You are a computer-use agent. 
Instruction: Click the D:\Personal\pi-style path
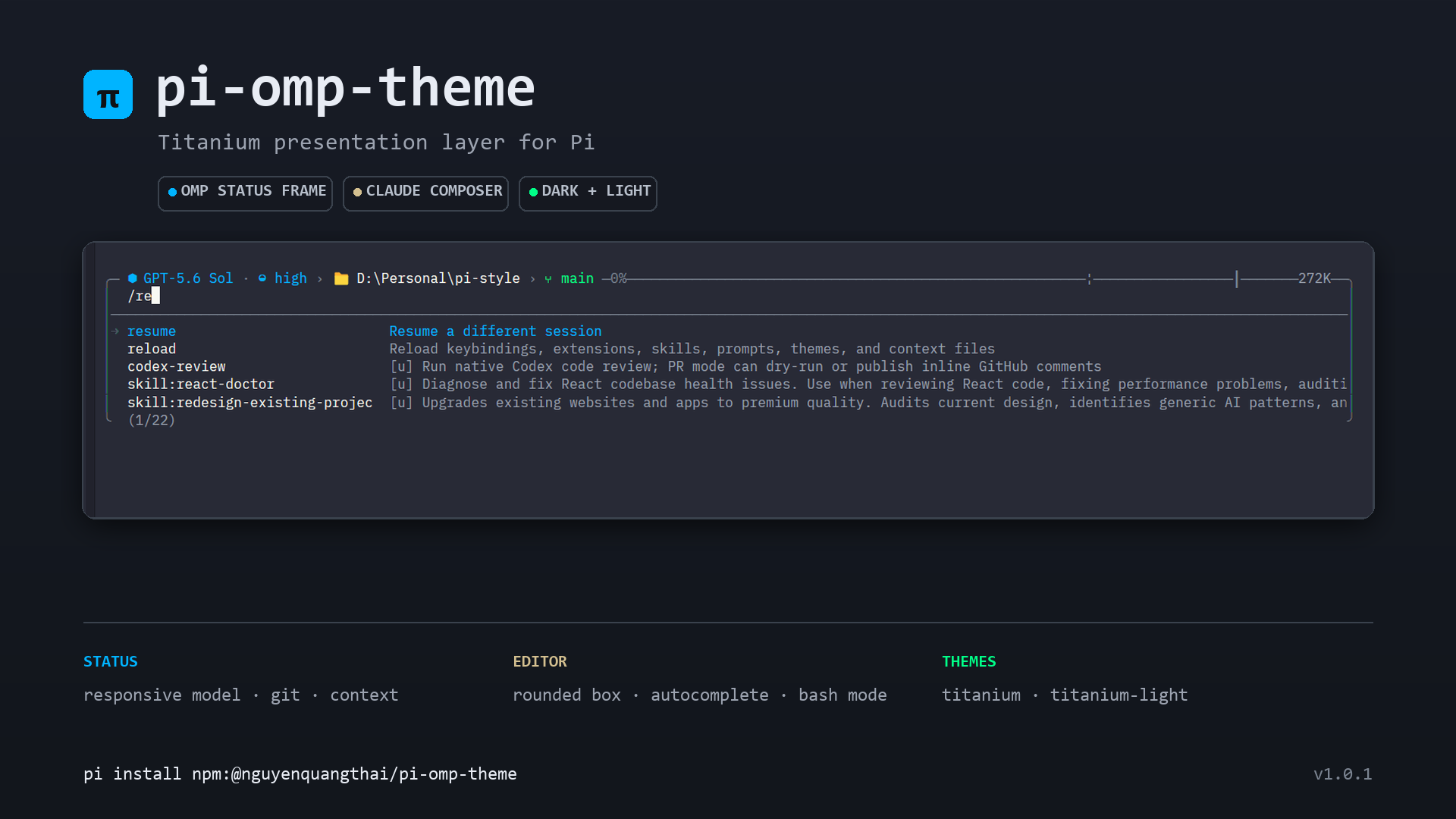438,278
